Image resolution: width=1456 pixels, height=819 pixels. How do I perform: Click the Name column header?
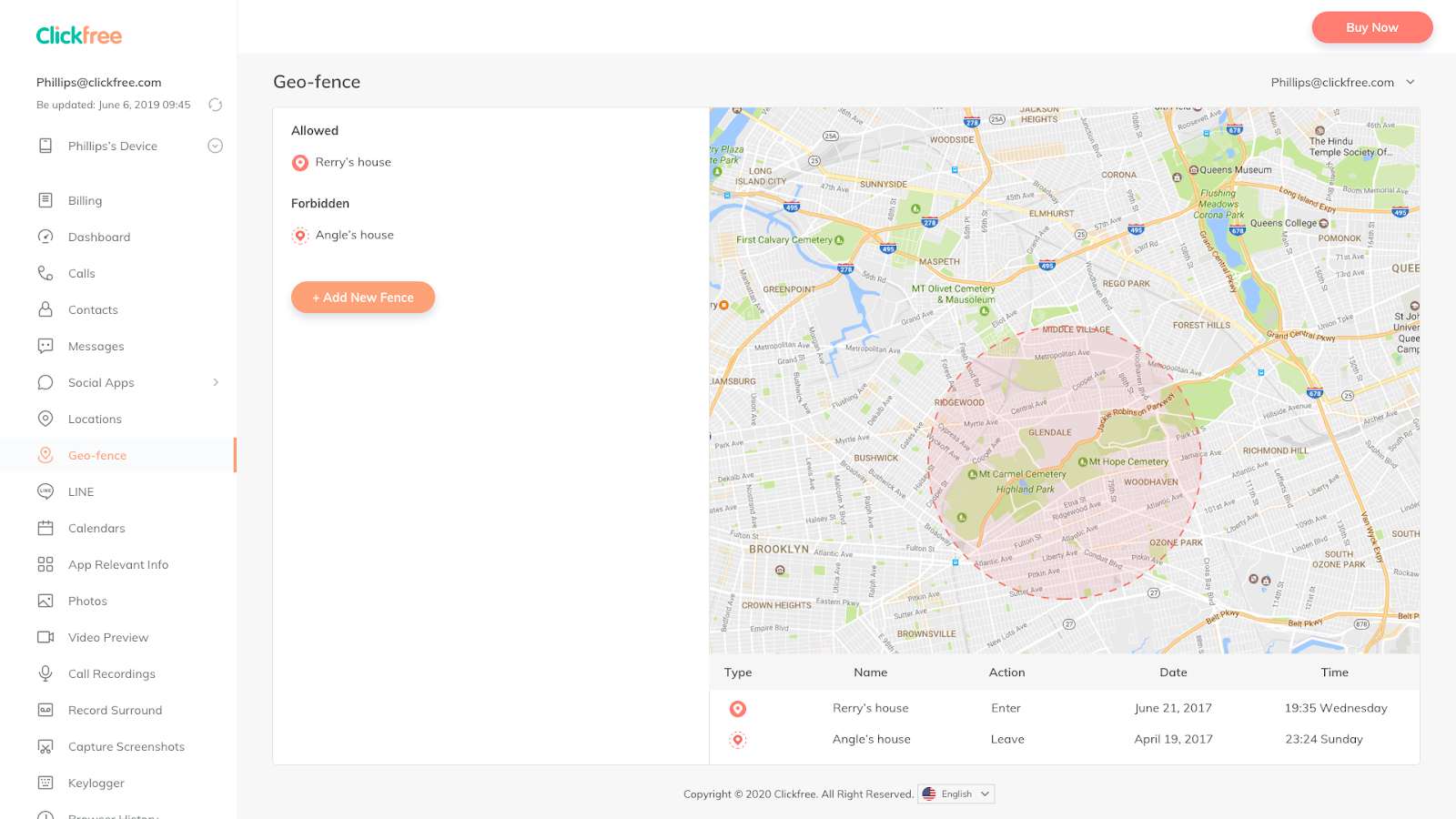click(871, 672)
